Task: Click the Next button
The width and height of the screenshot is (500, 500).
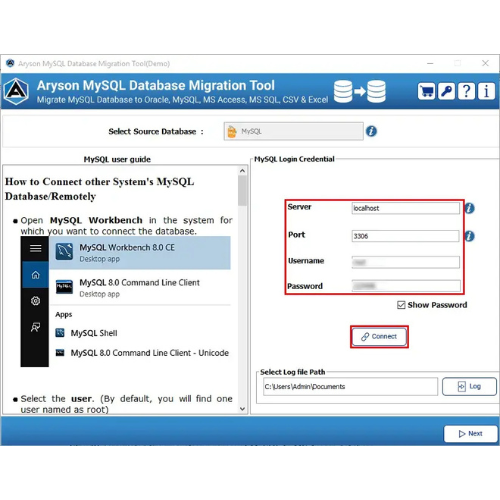Action: (471, 434)
